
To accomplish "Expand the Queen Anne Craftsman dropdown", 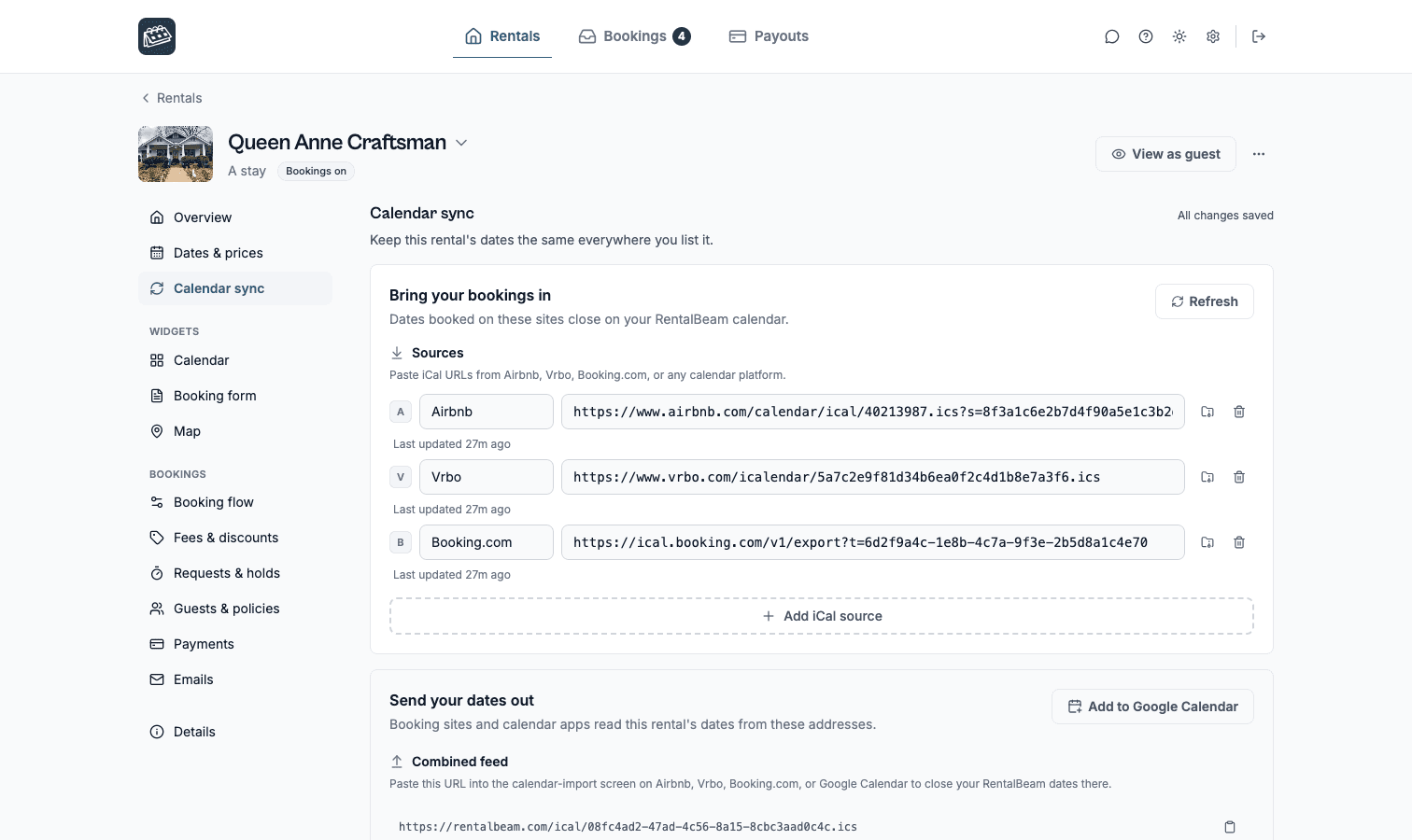I will [461, 143].
